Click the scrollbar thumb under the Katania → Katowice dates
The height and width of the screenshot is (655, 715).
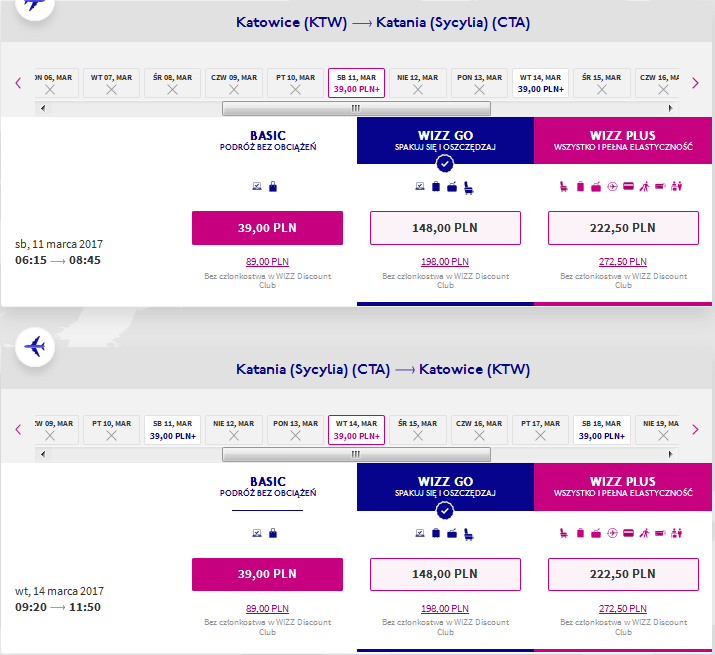(x=356, y=454)
